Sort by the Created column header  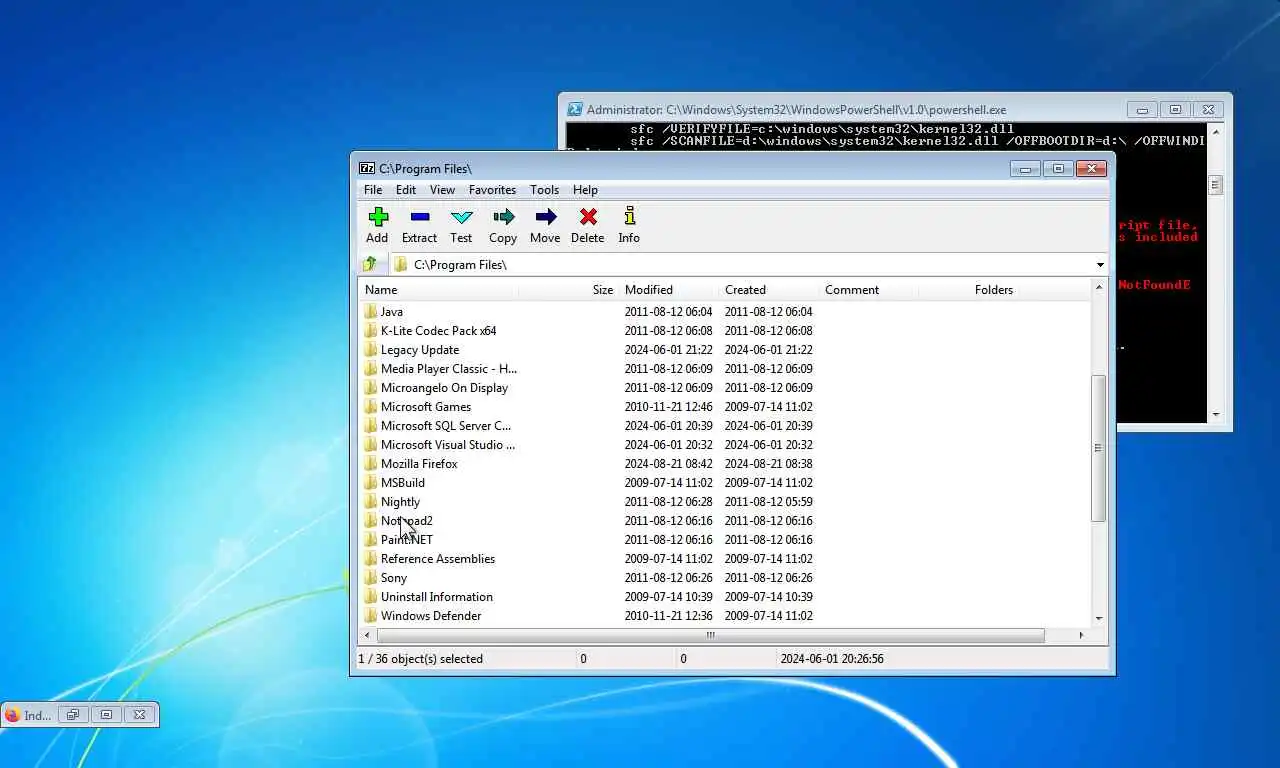click(768, 290)
